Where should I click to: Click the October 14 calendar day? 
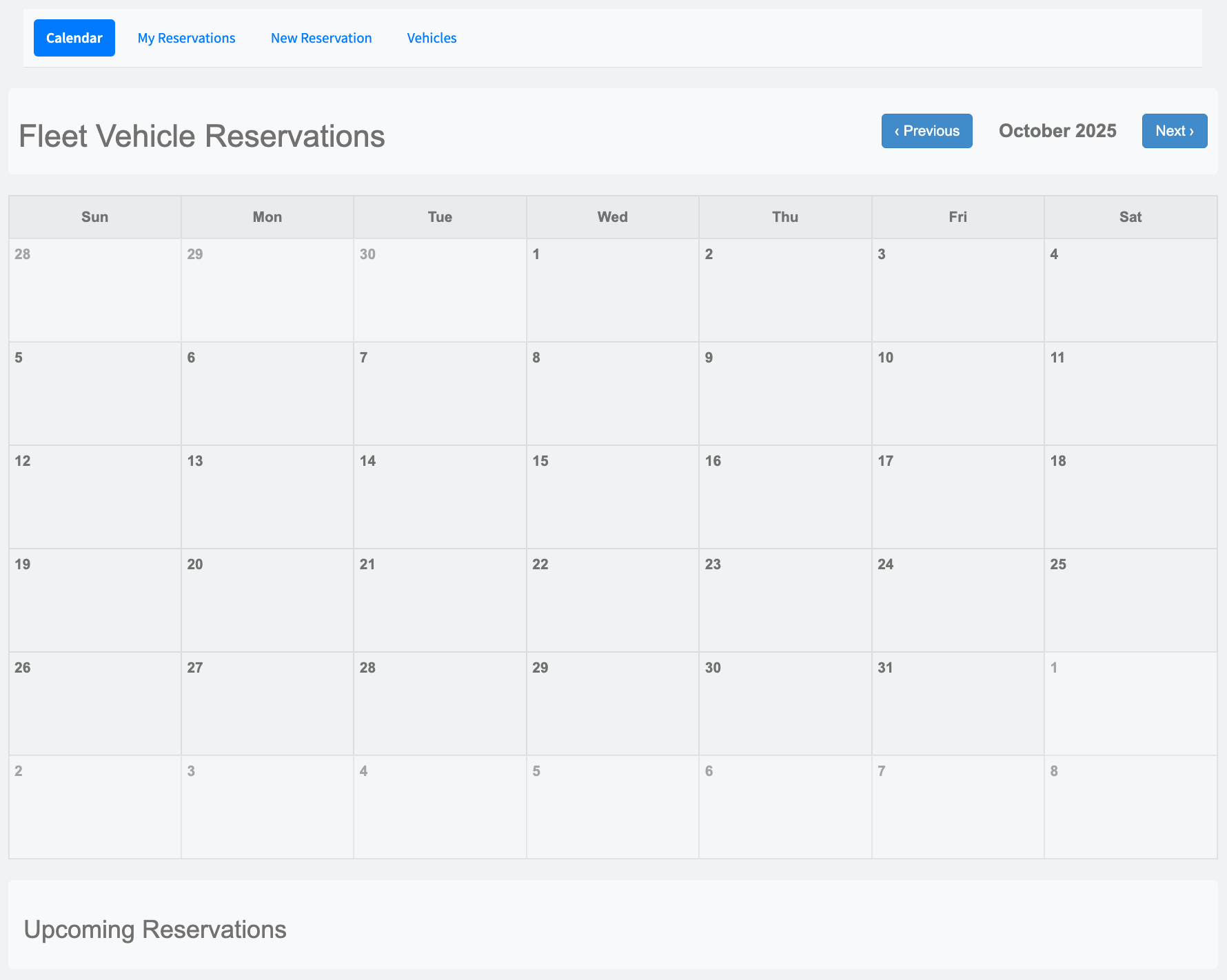440,497
